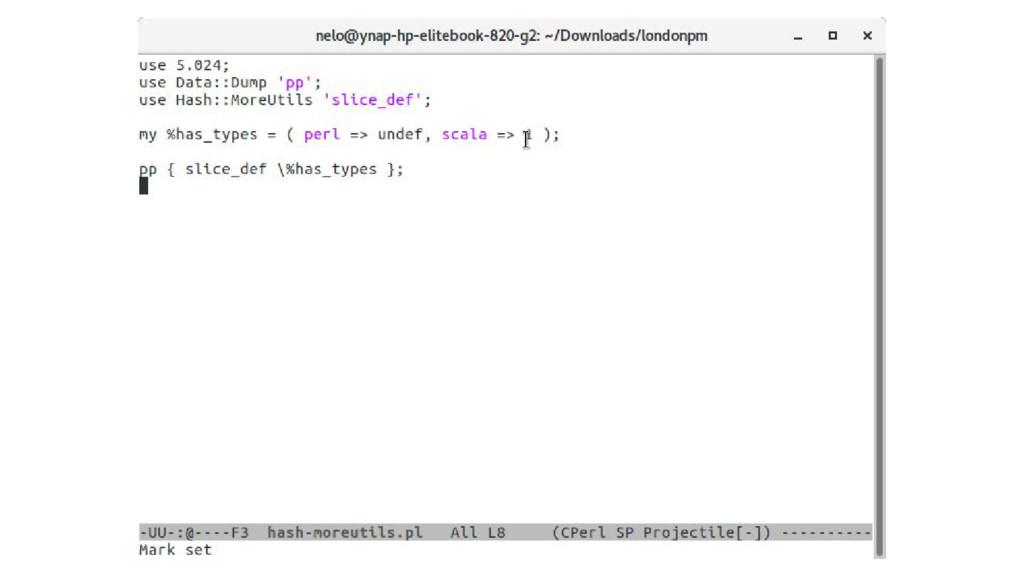Close the terminal window
This screenshot has height=576, width=1024.
867,36
